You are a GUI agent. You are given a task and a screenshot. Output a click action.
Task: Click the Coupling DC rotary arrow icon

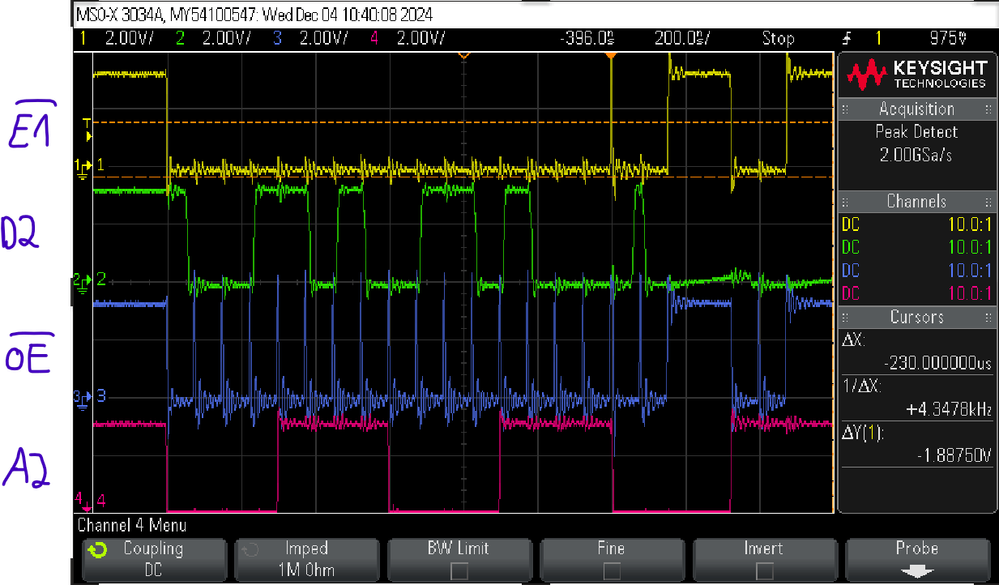97,550
